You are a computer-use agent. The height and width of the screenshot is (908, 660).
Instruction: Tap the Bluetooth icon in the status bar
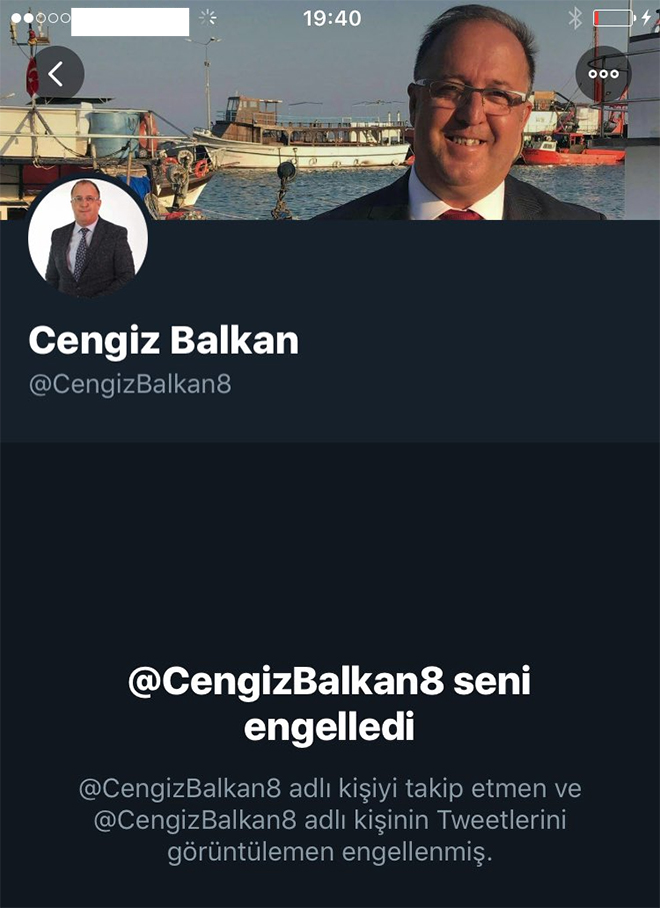(x=574, y=19)
